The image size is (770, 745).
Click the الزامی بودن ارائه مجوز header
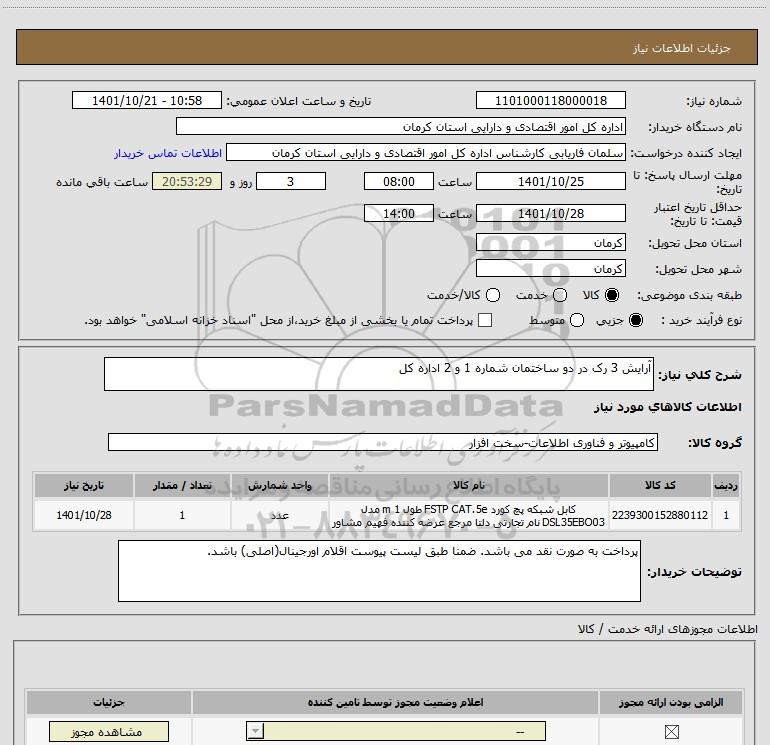(671, 702)
